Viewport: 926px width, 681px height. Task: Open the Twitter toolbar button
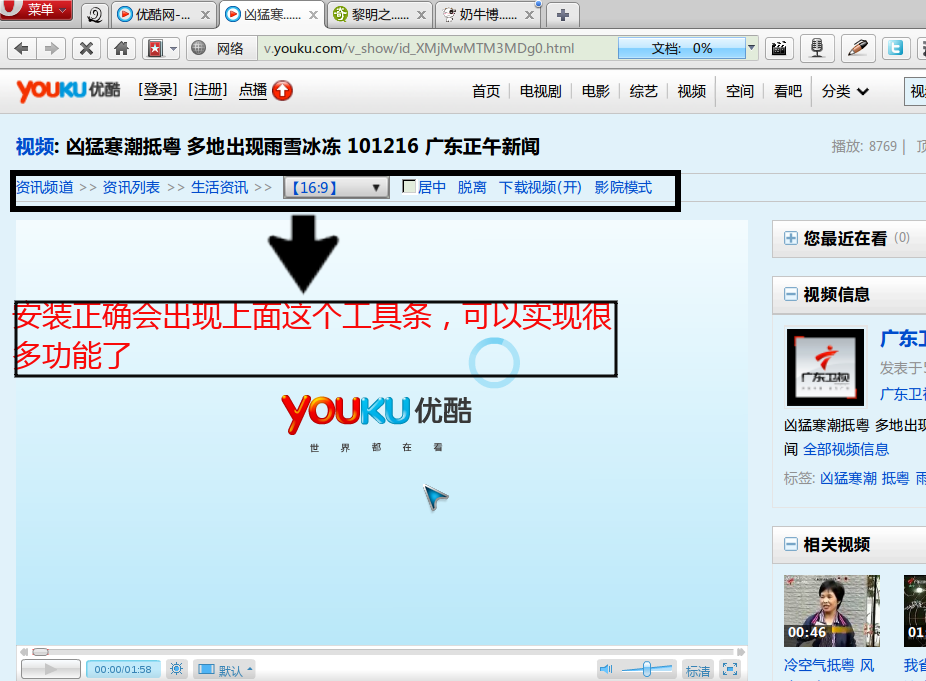point(895,48)
